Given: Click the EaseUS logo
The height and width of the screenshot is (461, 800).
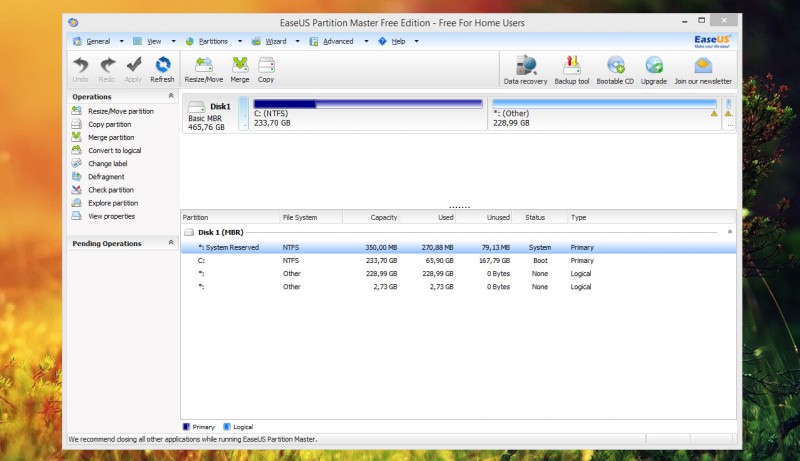Looking at the screenshot, I should click(712, 41).
